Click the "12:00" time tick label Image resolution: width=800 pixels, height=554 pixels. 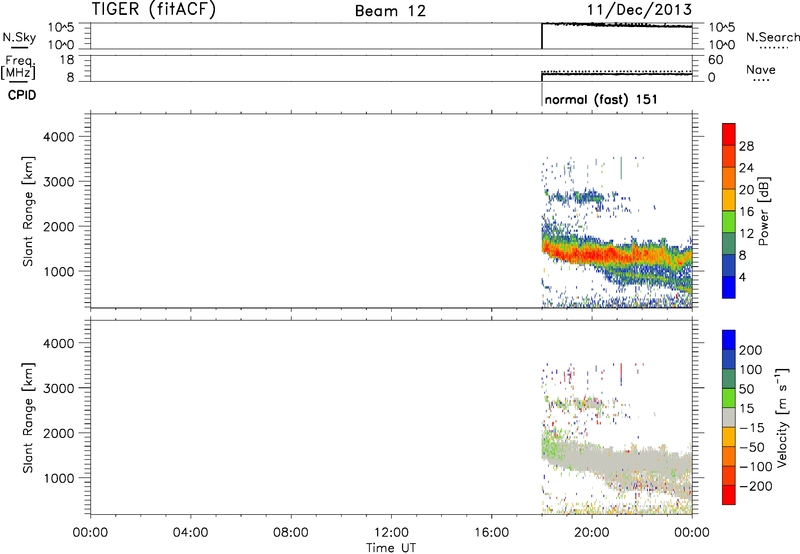click(391, 533)
